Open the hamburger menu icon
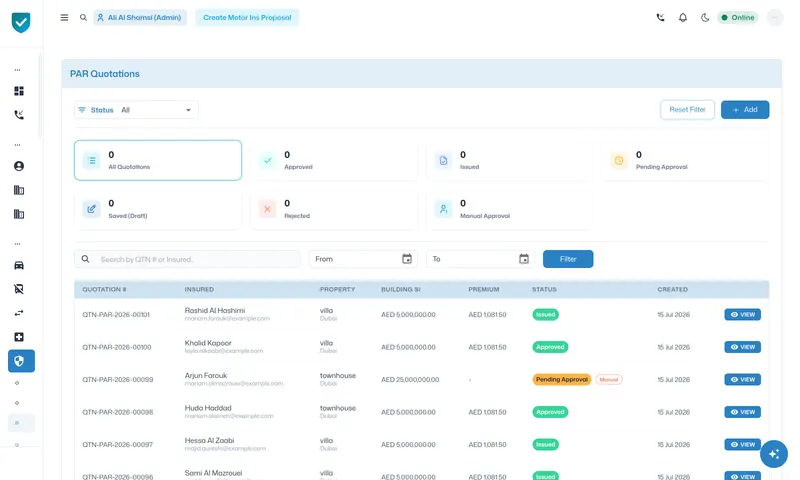 64,17
